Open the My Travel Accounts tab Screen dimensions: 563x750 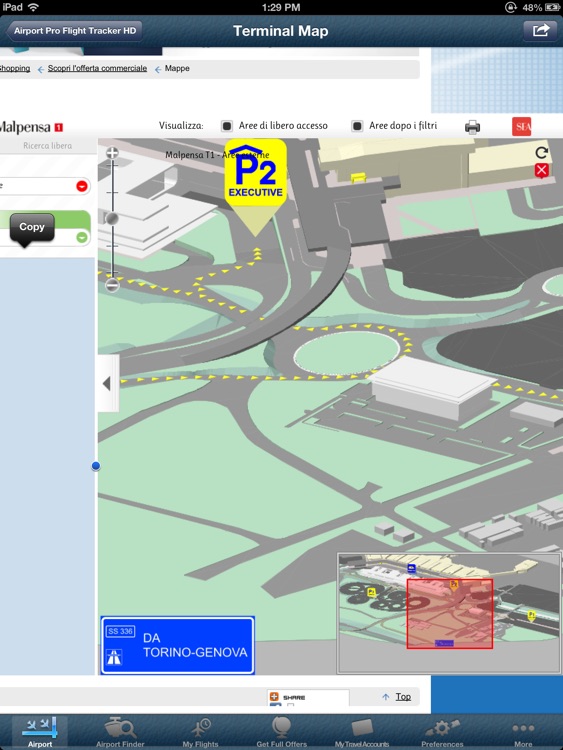[x=362, y=732]
